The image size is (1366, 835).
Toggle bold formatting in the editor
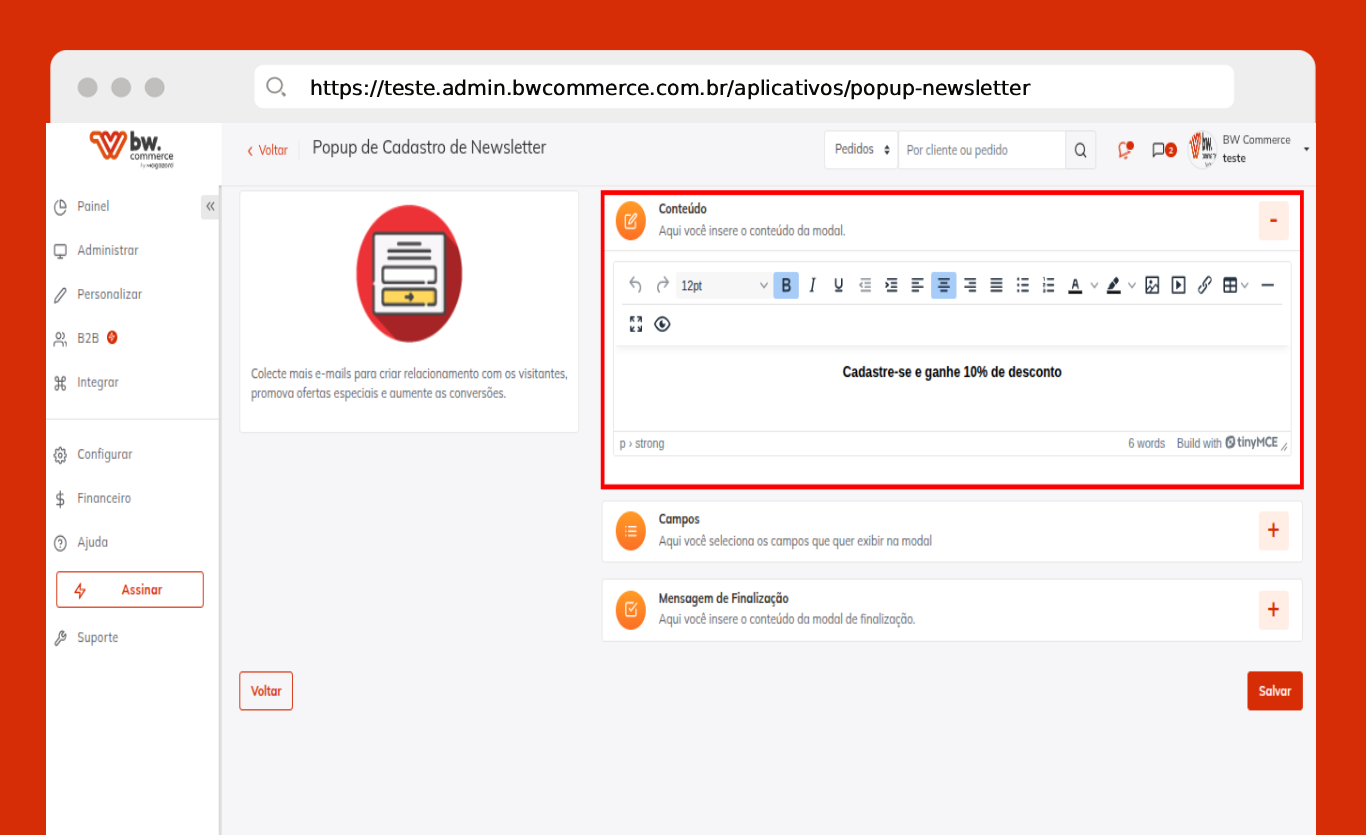(x=786, y=286)
